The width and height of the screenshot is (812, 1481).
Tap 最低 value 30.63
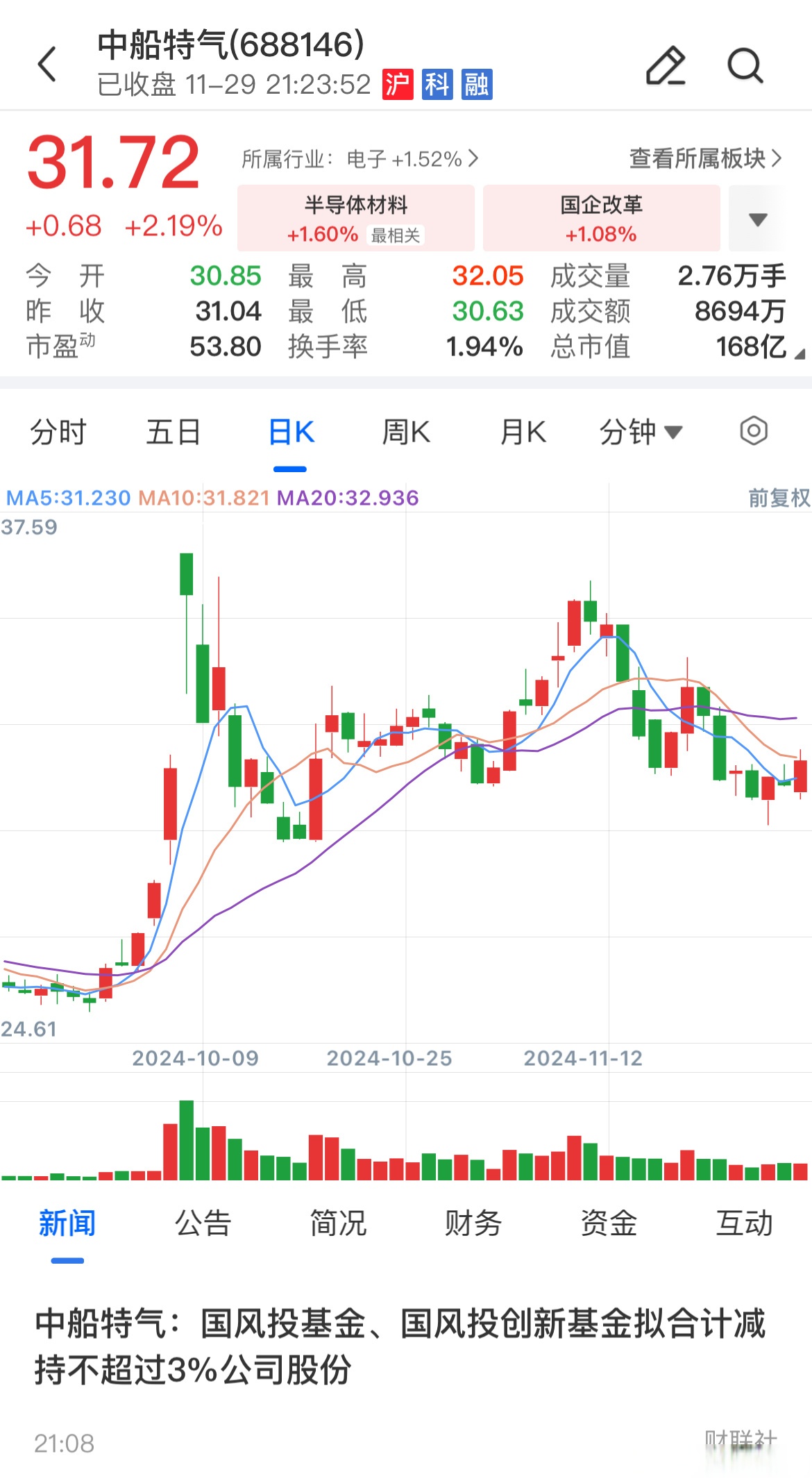(488, 311)
